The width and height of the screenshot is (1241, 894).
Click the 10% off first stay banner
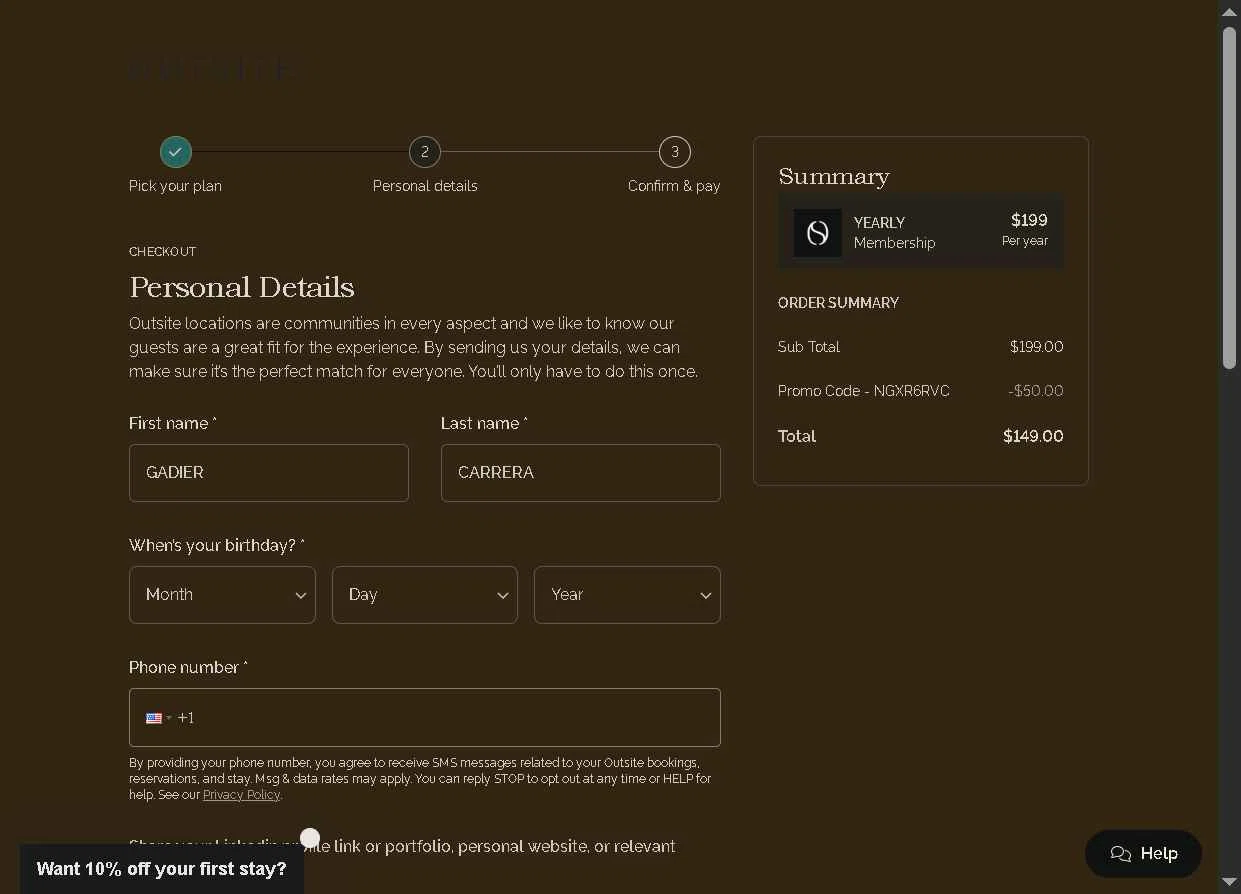click(x=162, y=869)
